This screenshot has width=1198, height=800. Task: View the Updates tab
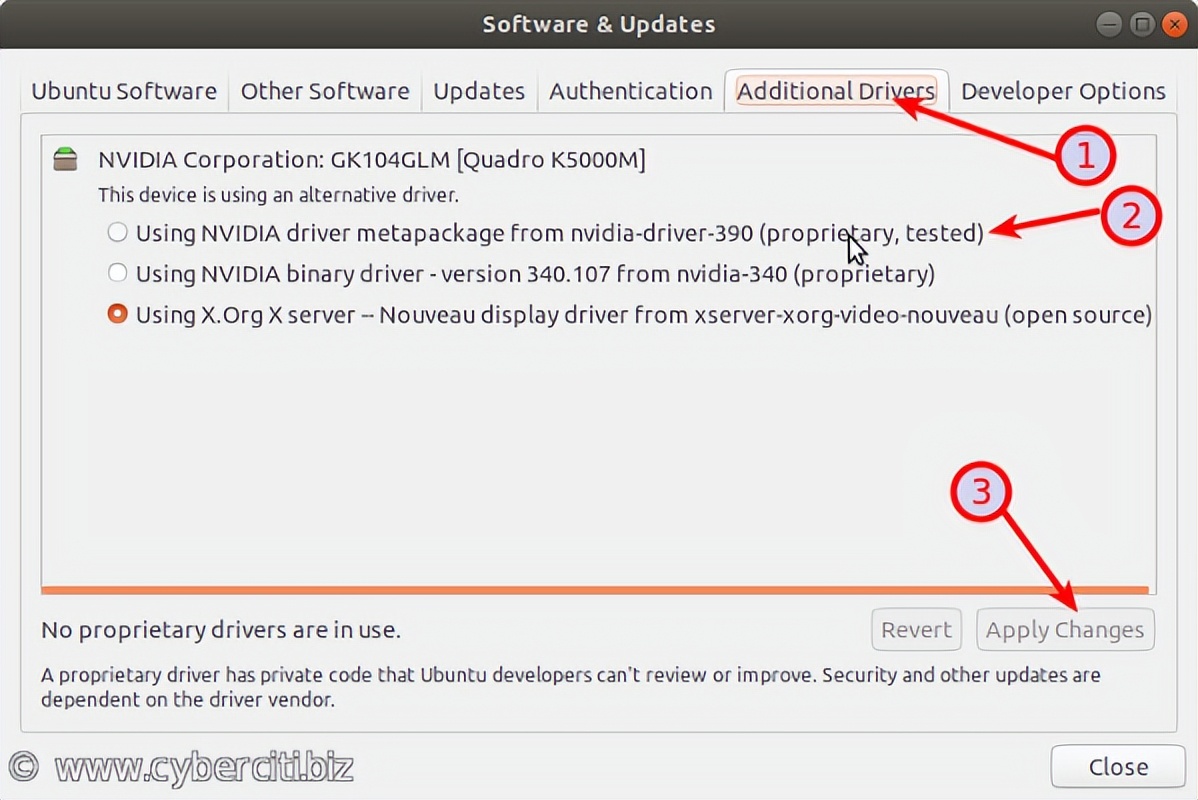click(479, 91)
